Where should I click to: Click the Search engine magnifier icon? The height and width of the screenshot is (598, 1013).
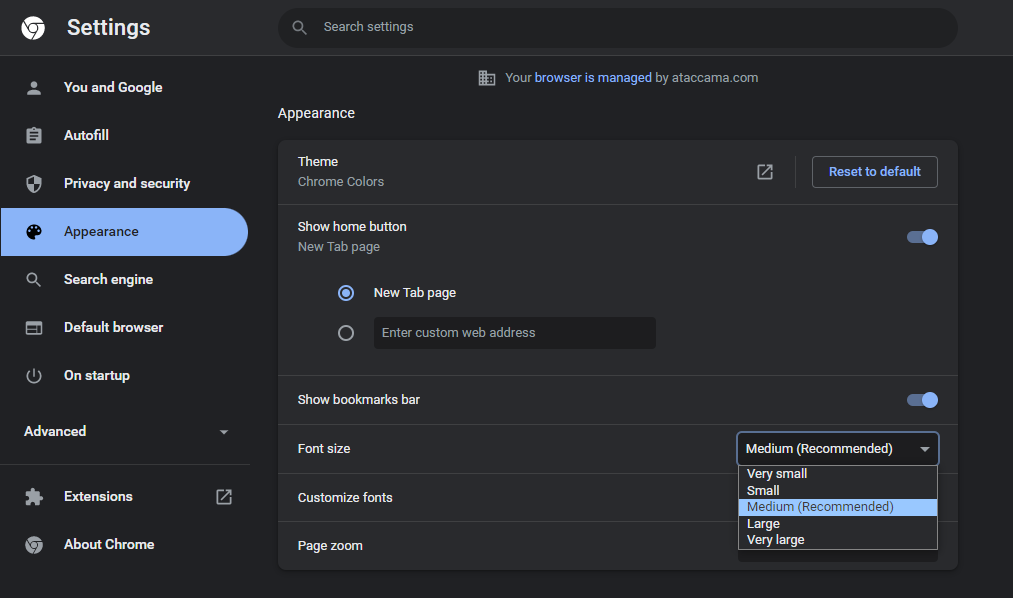(x=34, y=279)
